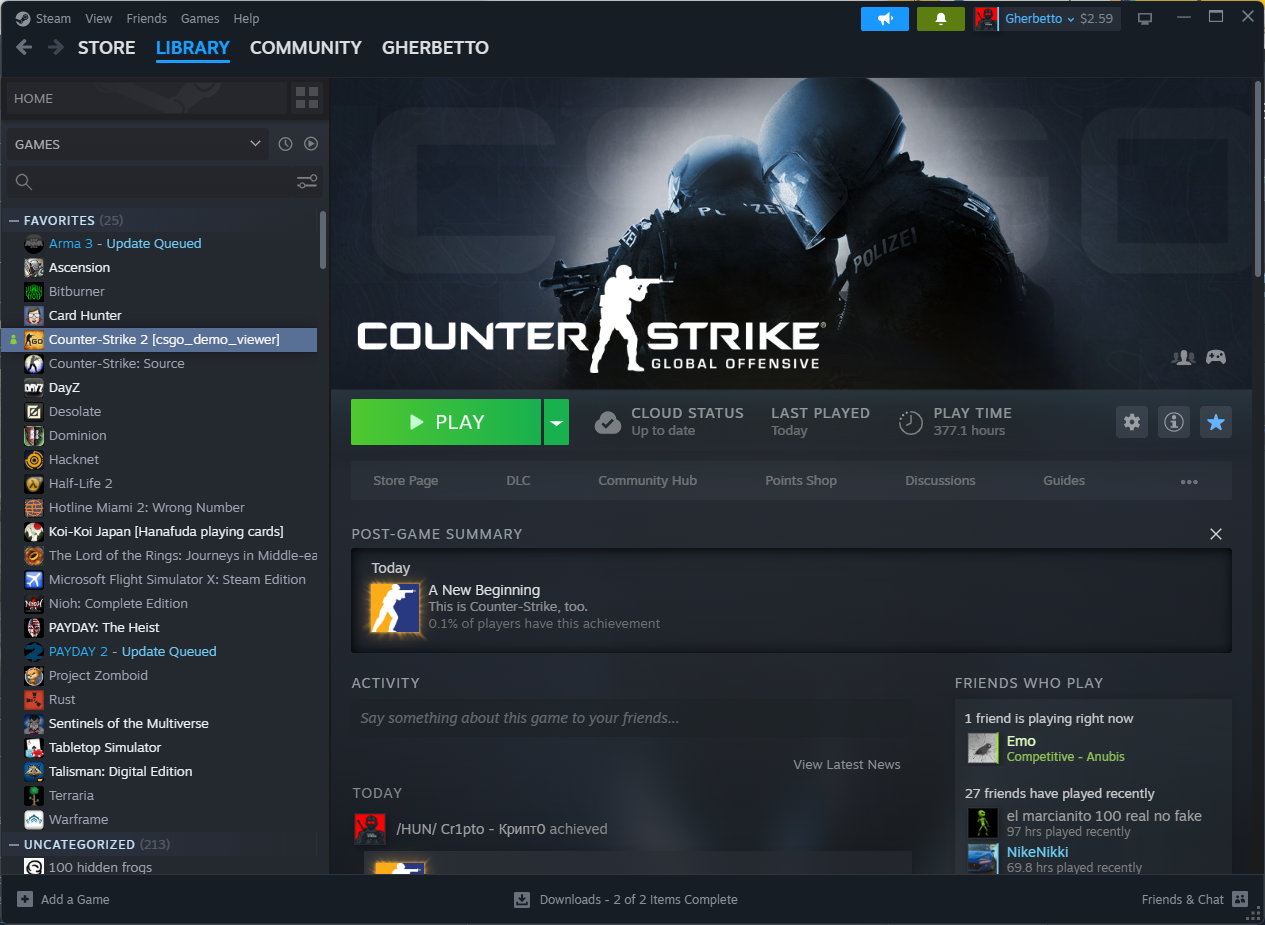This screenshot has height=925, width=1265.
Task: Open the Friends & Chat icon
Action: click(x=1240, y=899)
